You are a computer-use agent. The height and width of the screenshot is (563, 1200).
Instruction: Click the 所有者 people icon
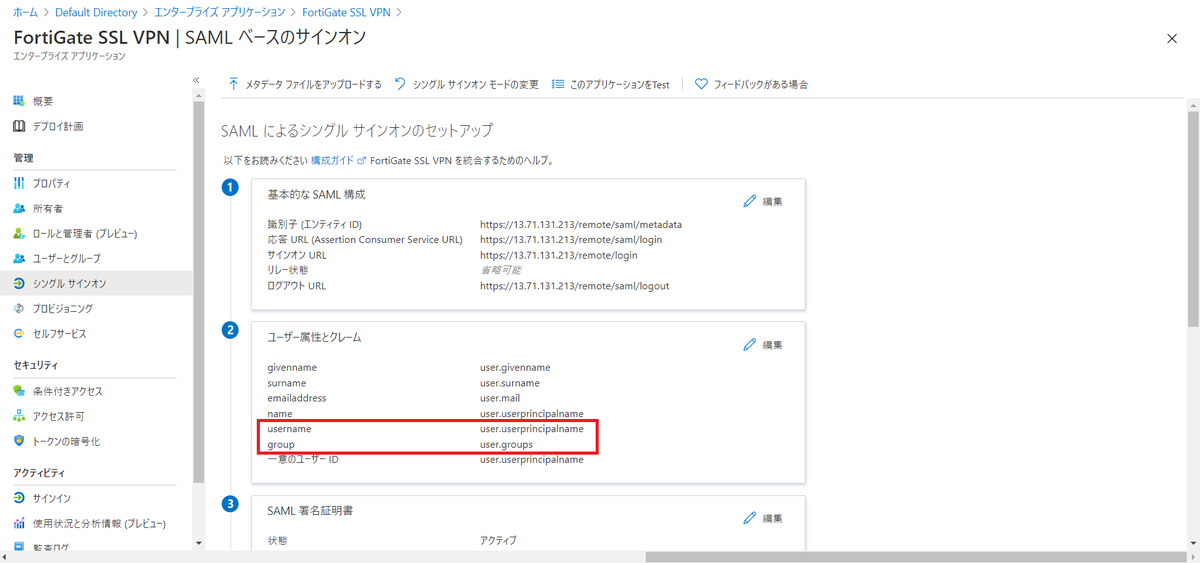[19, 209]
